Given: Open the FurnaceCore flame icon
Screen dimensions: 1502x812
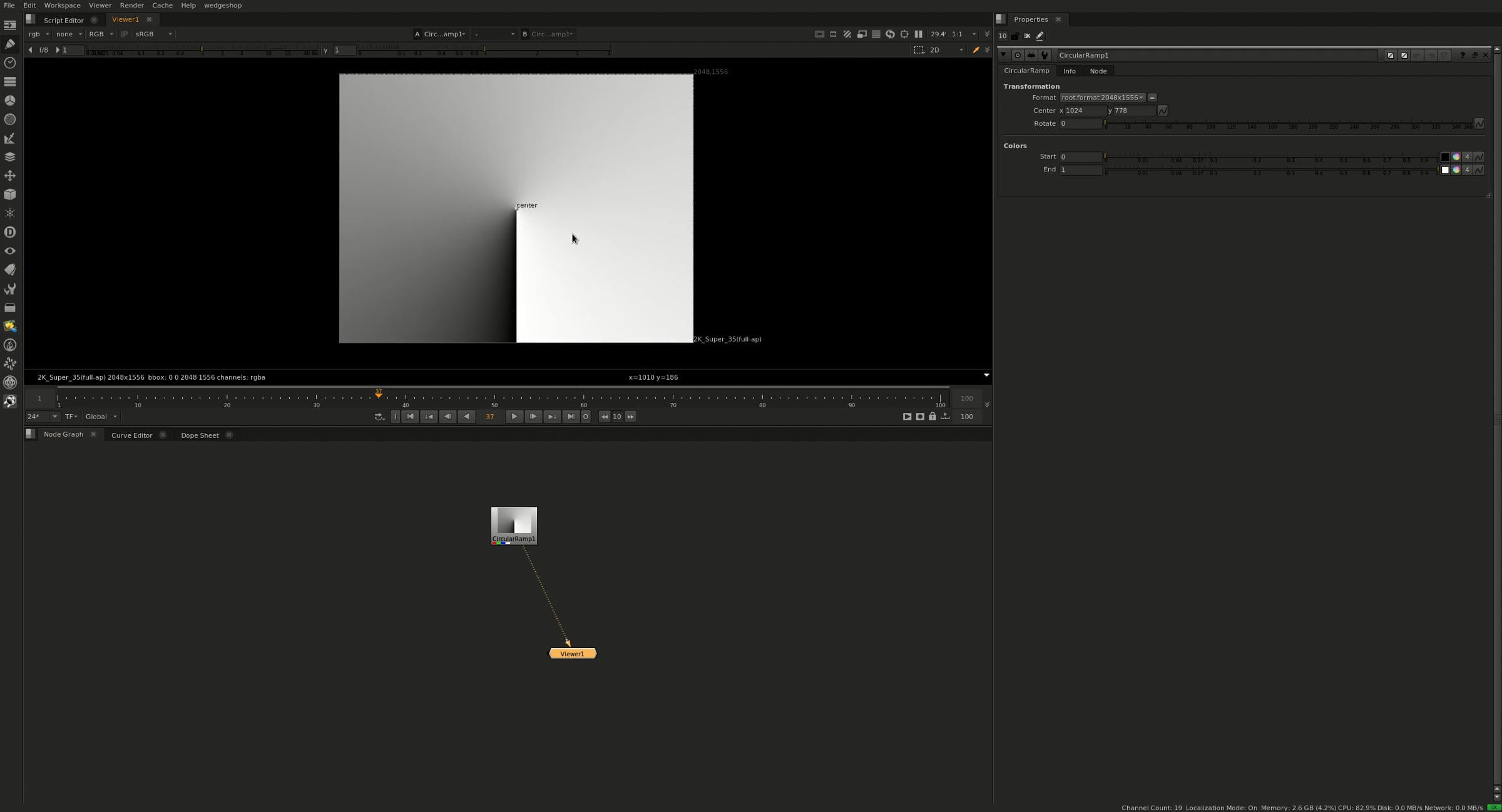Looking at the screenshot, I should (x=10, y=345).
